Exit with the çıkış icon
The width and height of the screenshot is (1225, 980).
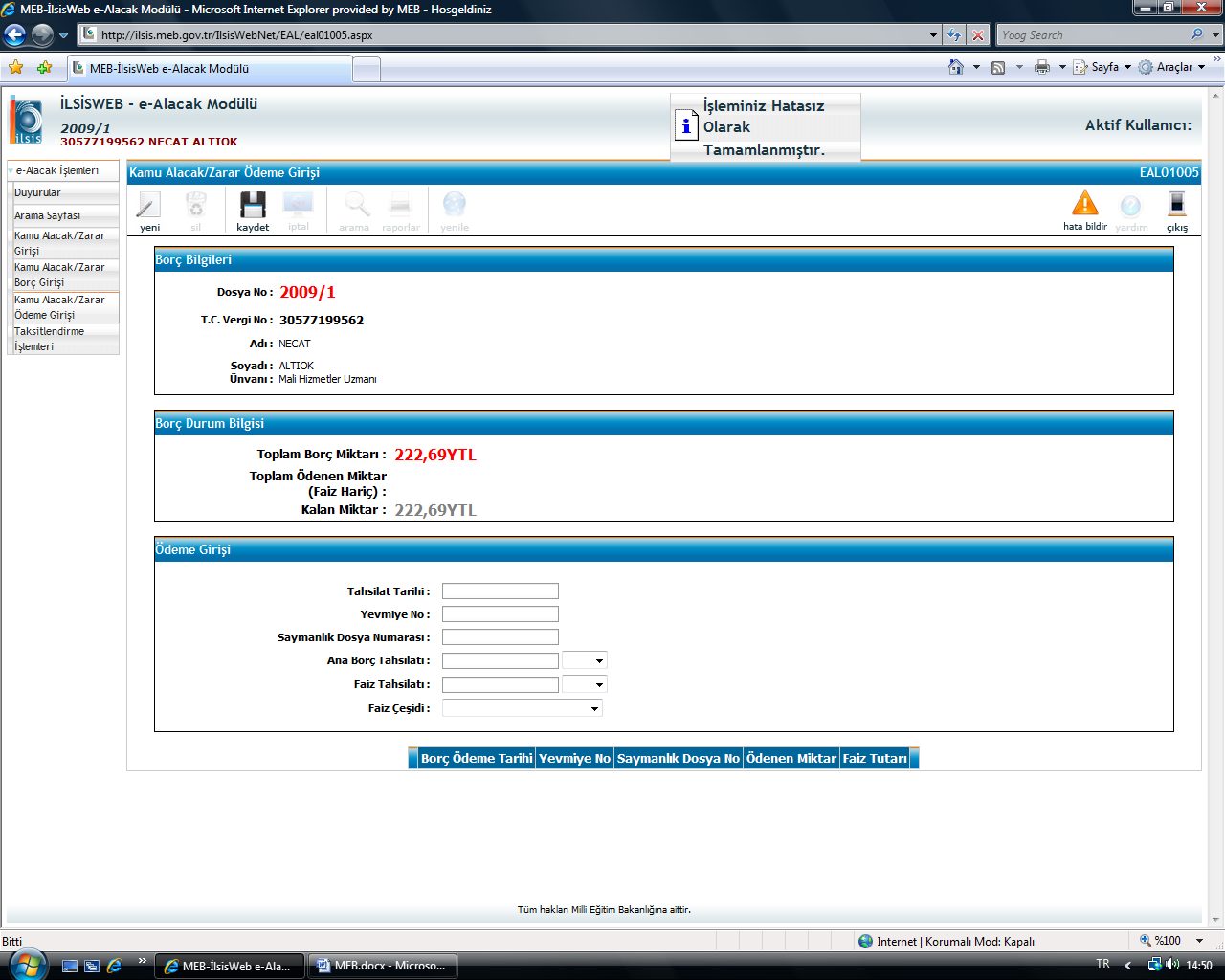coord(1177,204)
